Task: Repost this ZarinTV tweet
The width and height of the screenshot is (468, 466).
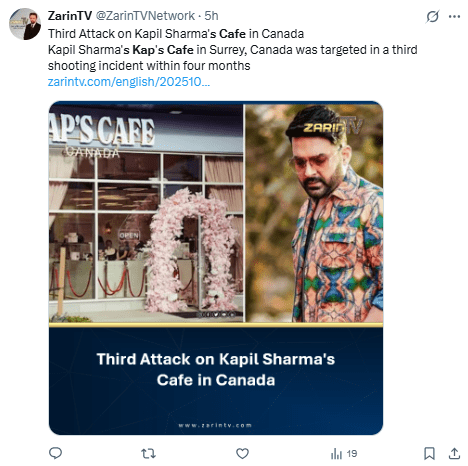Action: pos(148,453)
